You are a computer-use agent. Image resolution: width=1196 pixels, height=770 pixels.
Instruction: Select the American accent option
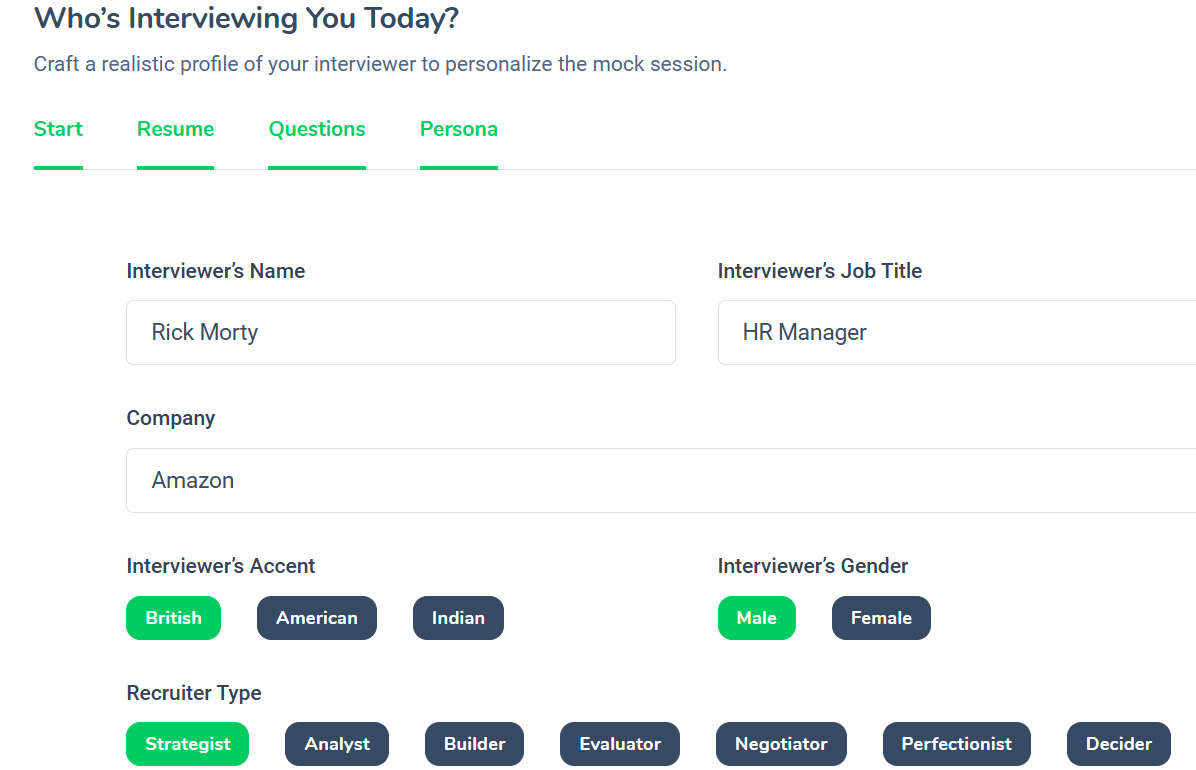click(317, 618)
